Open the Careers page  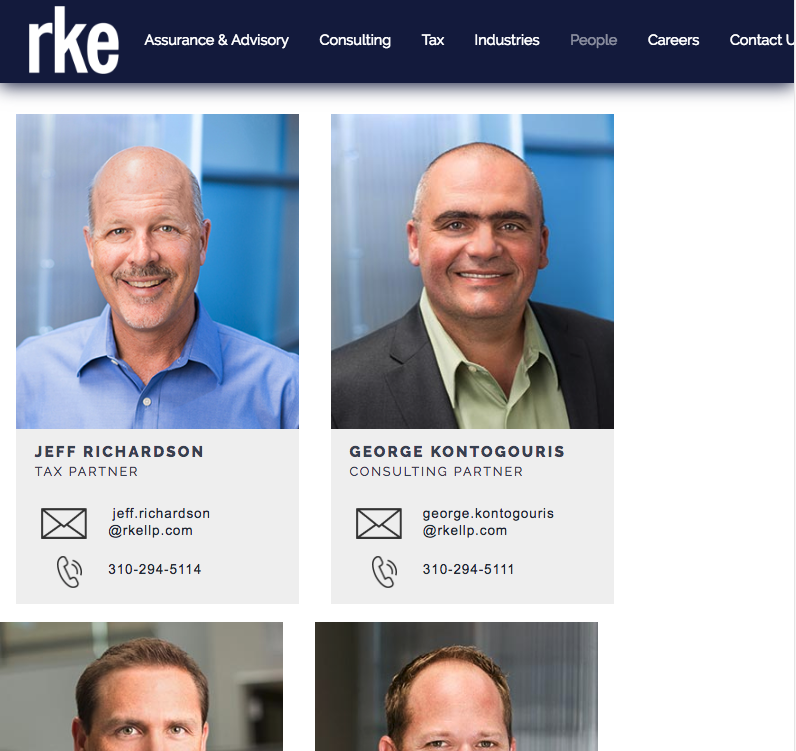pos(673,40)
